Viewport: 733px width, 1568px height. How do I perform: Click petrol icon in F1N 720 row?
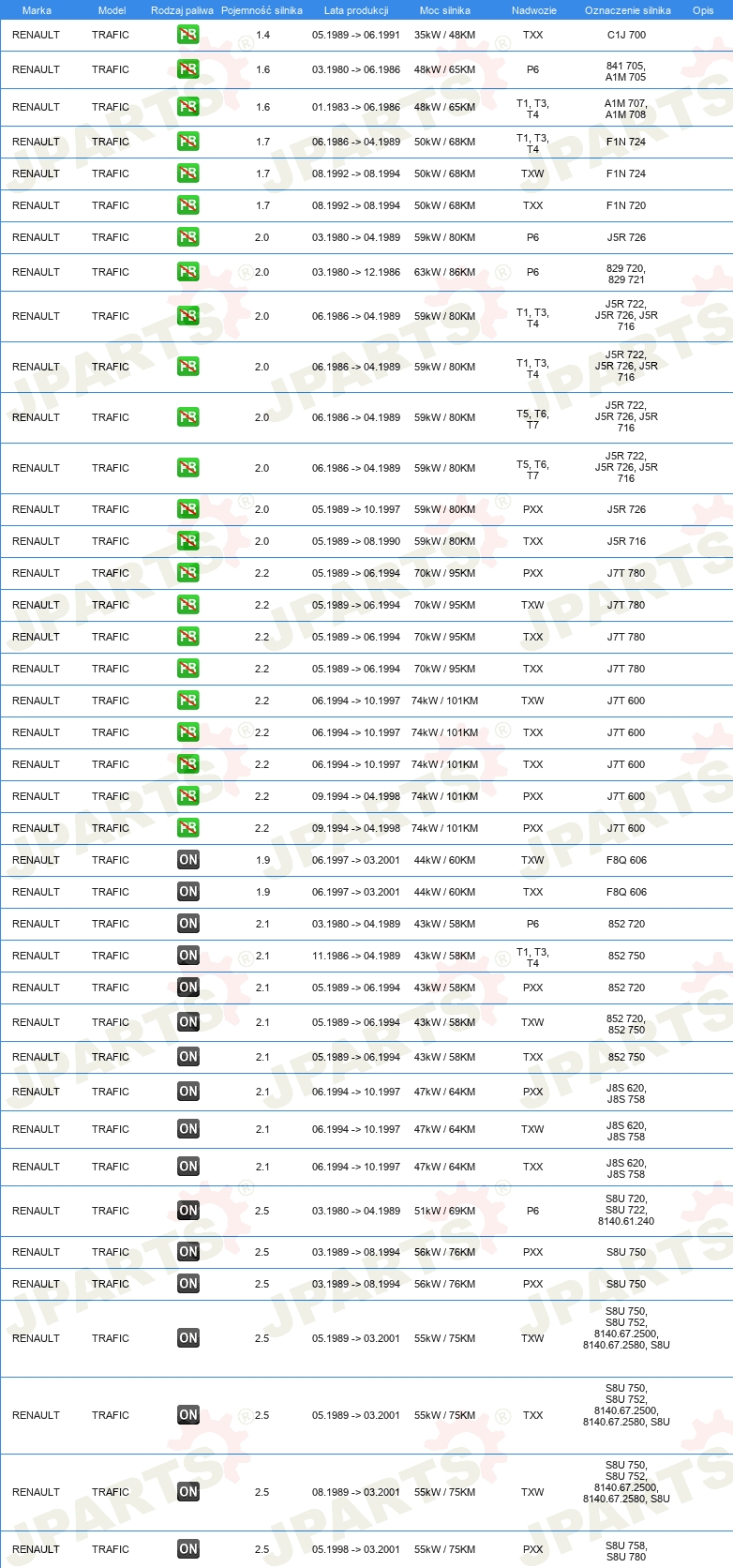[188, 205]
